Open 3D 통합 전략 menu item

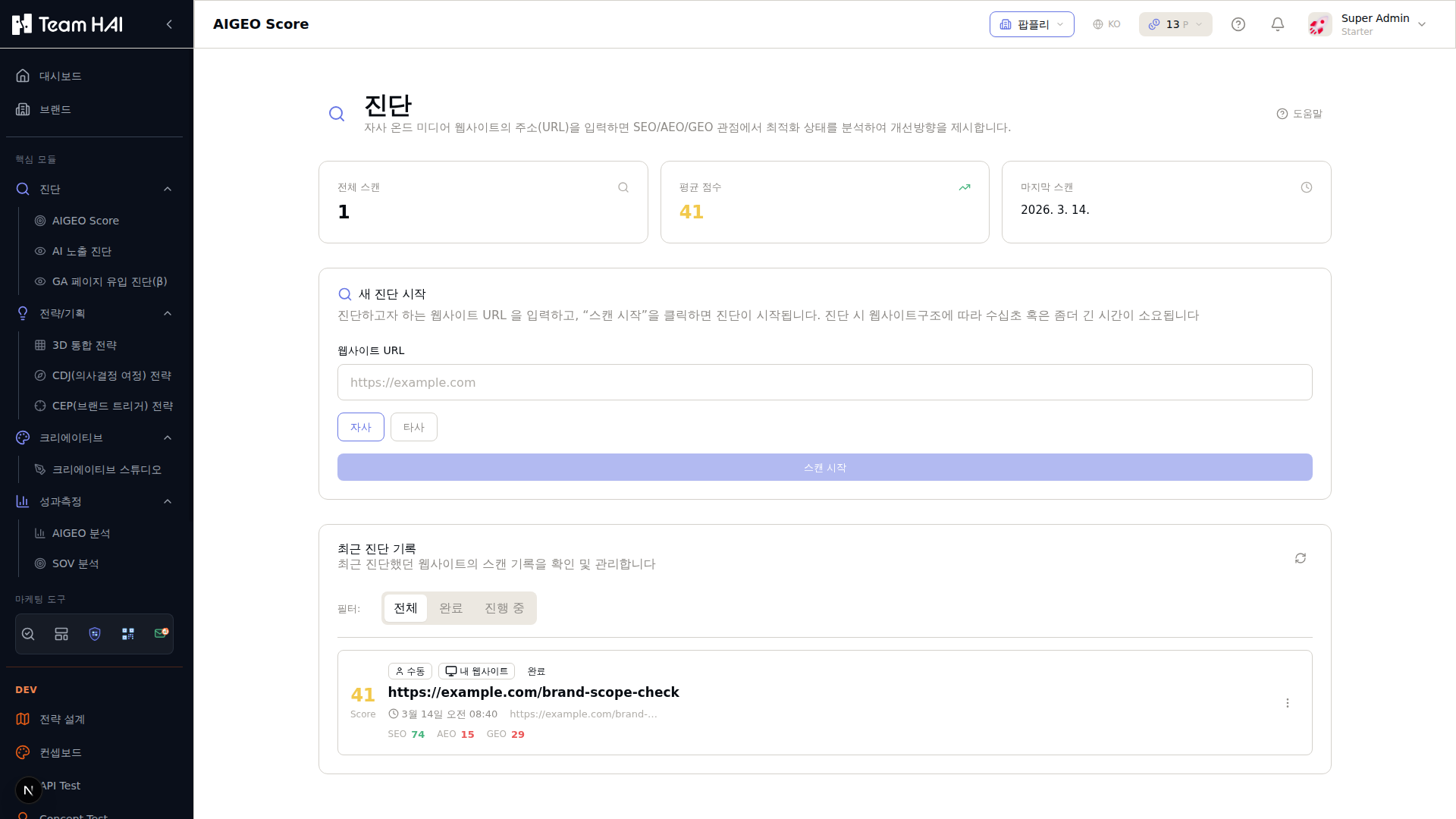[103, 345]
